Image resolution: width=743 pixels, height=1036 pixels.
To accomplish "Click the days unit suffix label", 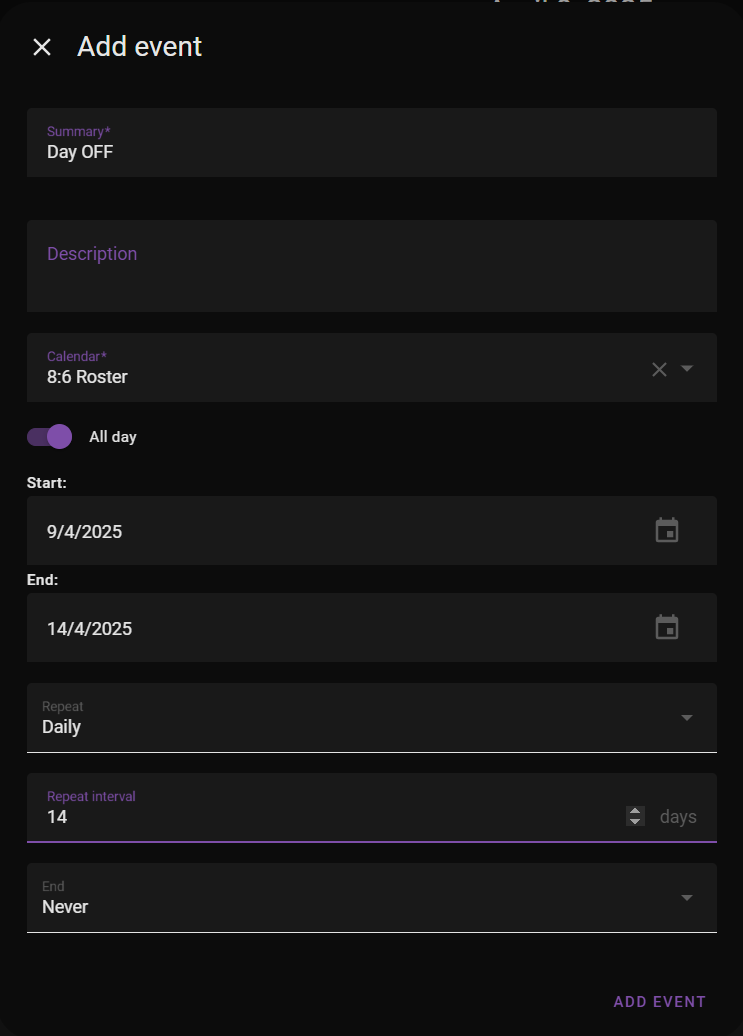I will pyautogui.click(x=678, y=817).
